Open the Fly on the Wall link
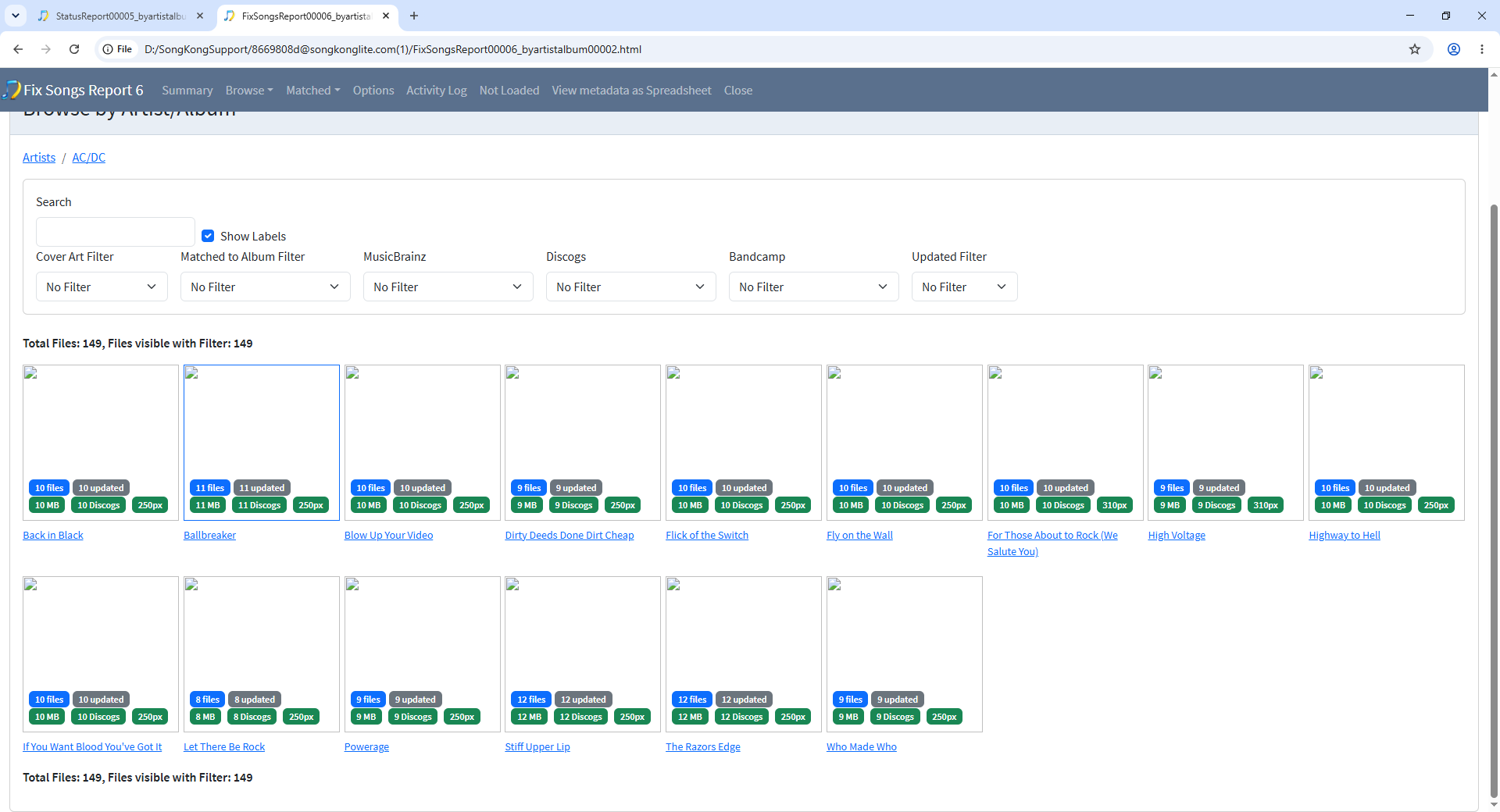 pyautogui.click(x=859, y=536)
